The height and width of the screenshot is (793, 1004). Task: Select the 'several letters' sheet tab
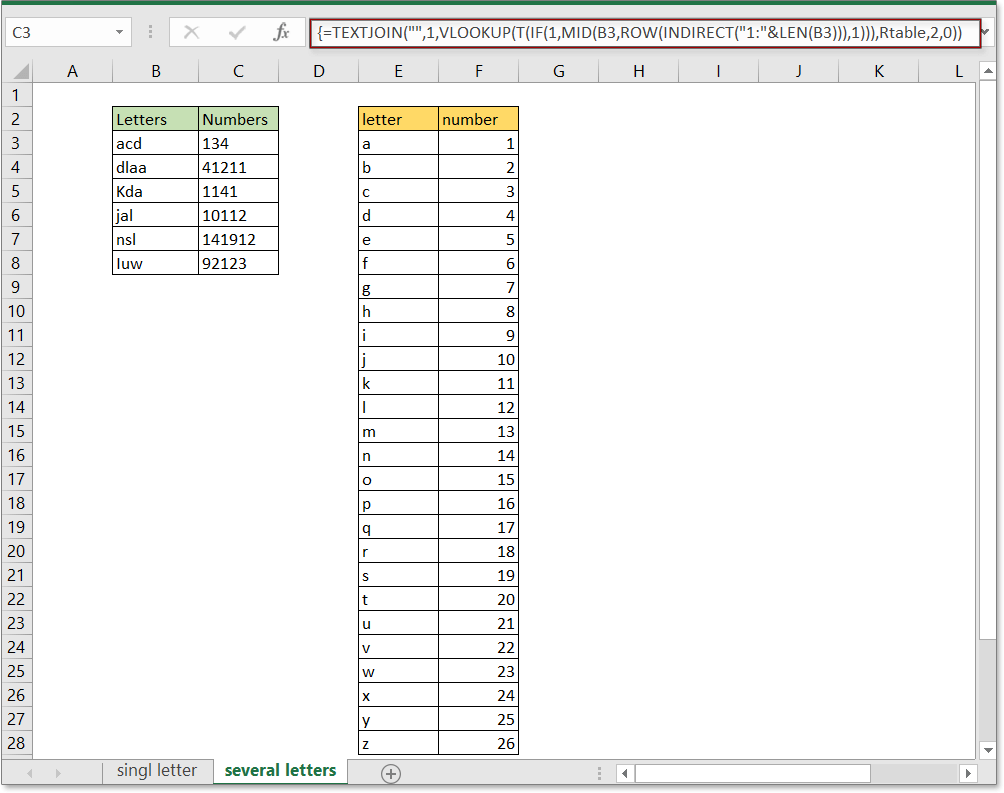point(280,770)
